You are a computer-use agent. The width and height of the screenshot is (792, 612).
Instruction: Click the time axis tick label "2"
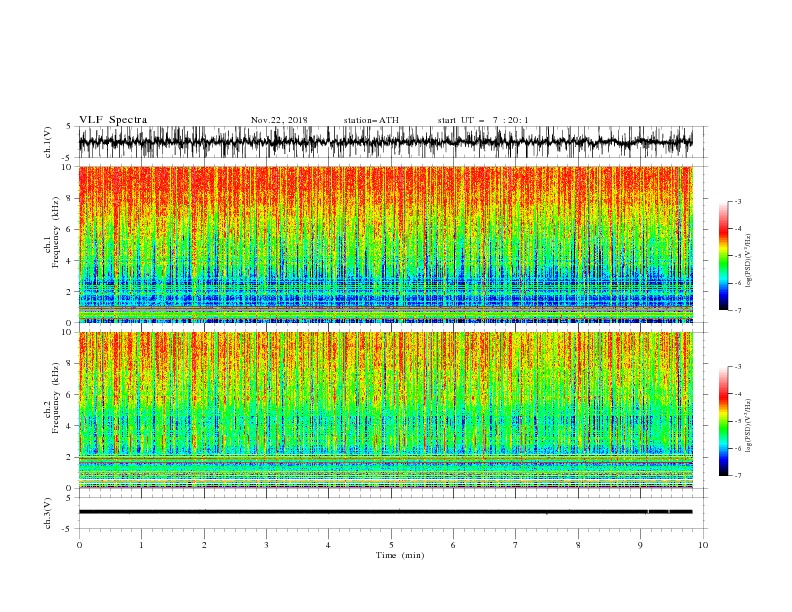pos(204,545)
